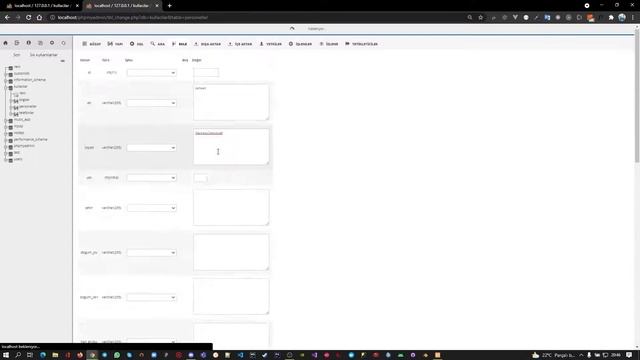
Task: Click the address bar URL
Action: point(133,18)
